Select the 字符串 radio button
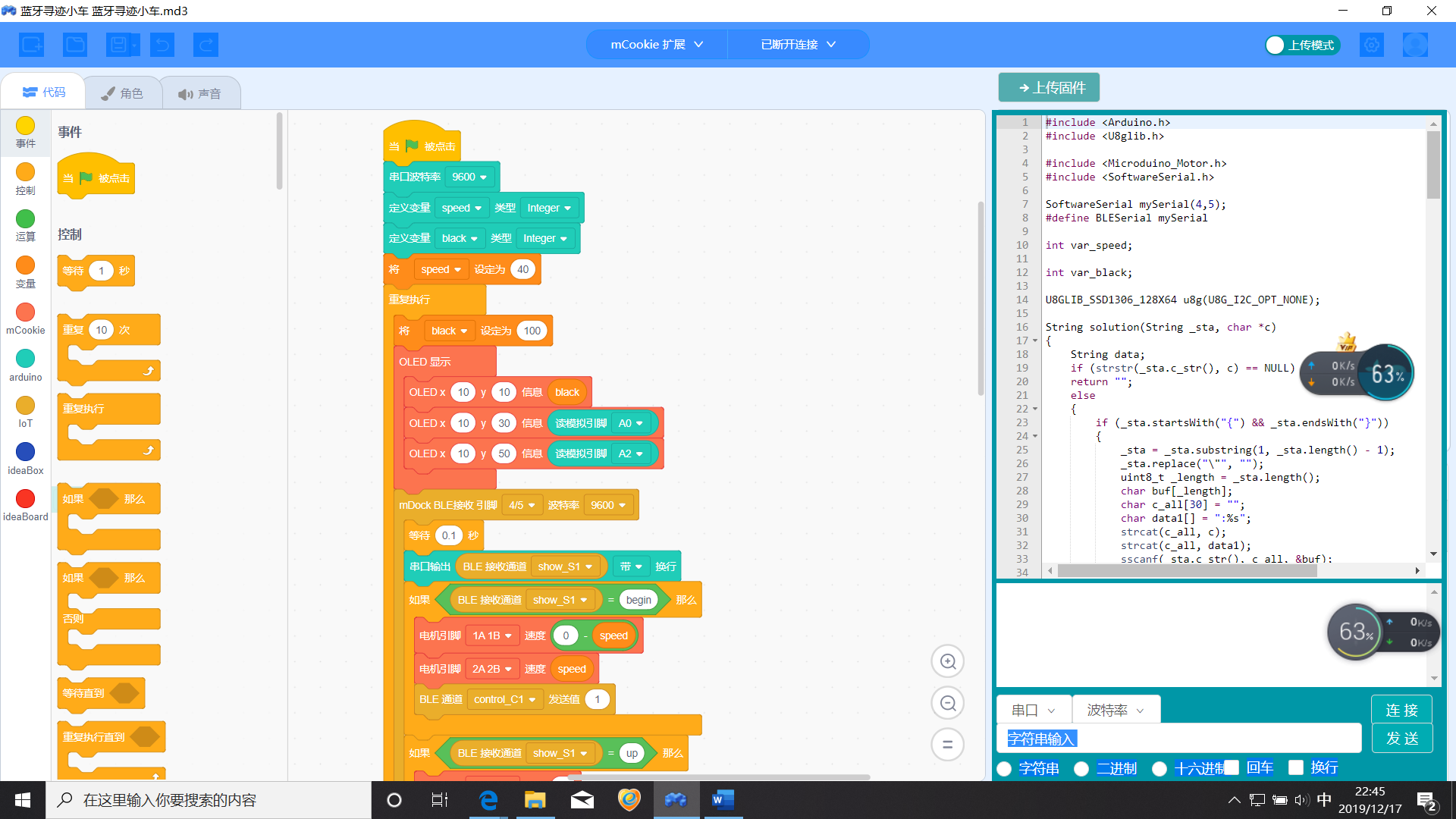This screenshot has width=1456, height=819. (1005, 768)
